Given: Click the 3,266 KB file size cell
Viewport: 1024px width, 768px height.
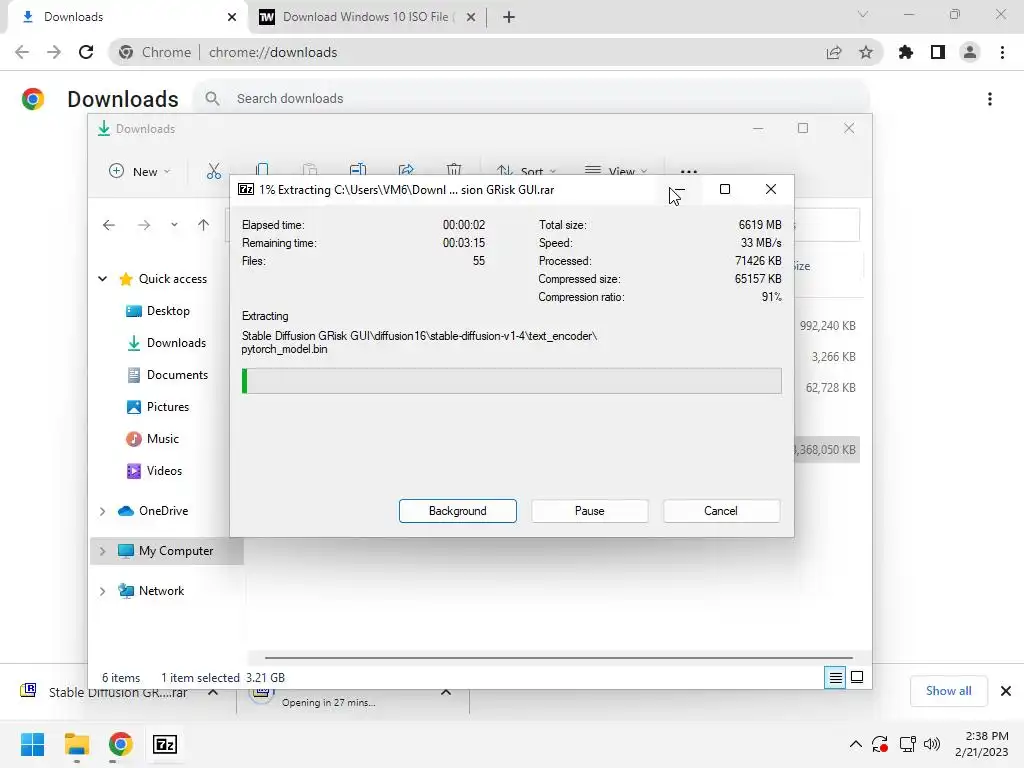Looking at the screenshot, I should pyautogui.click(x=833, y=357).
